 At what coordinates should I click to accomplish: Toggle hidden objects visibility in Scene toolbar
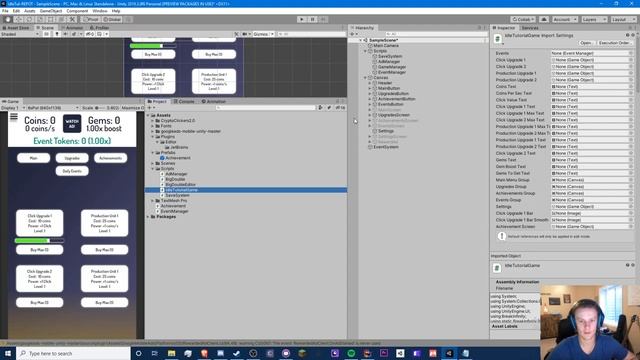click(x=90, y=34)
